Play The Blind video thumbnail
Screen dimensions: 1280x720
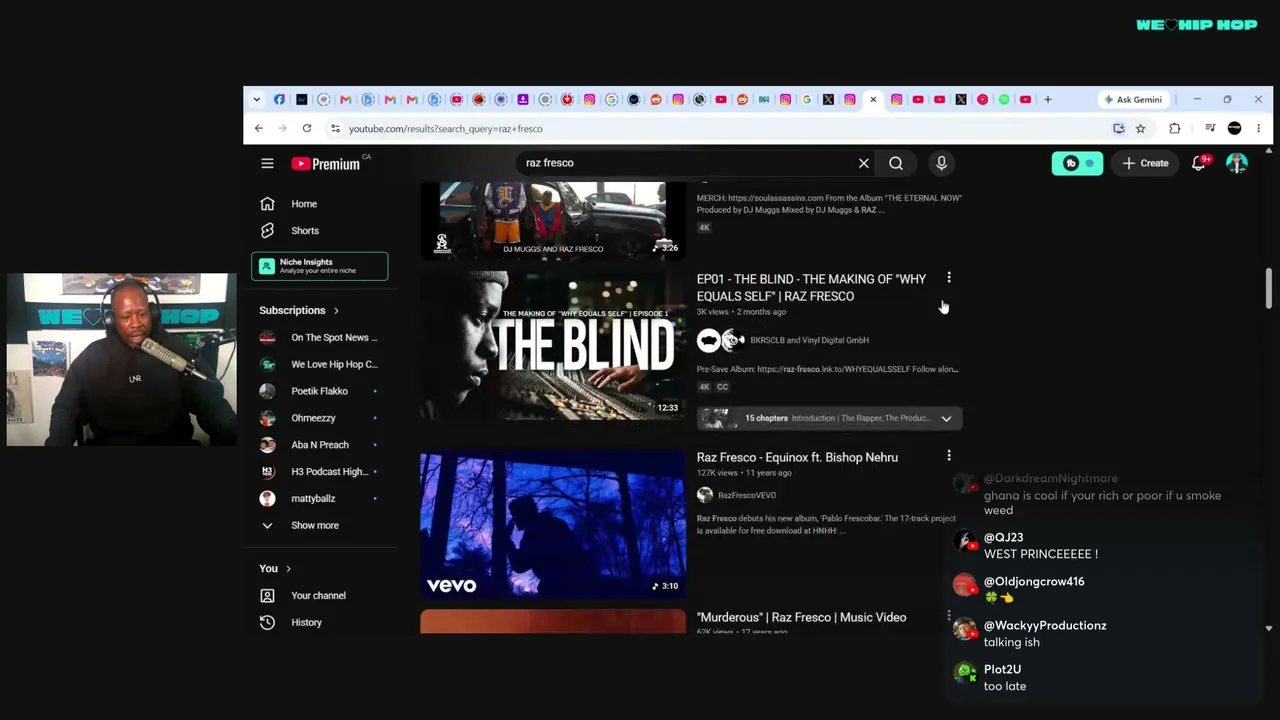point(553,345)
